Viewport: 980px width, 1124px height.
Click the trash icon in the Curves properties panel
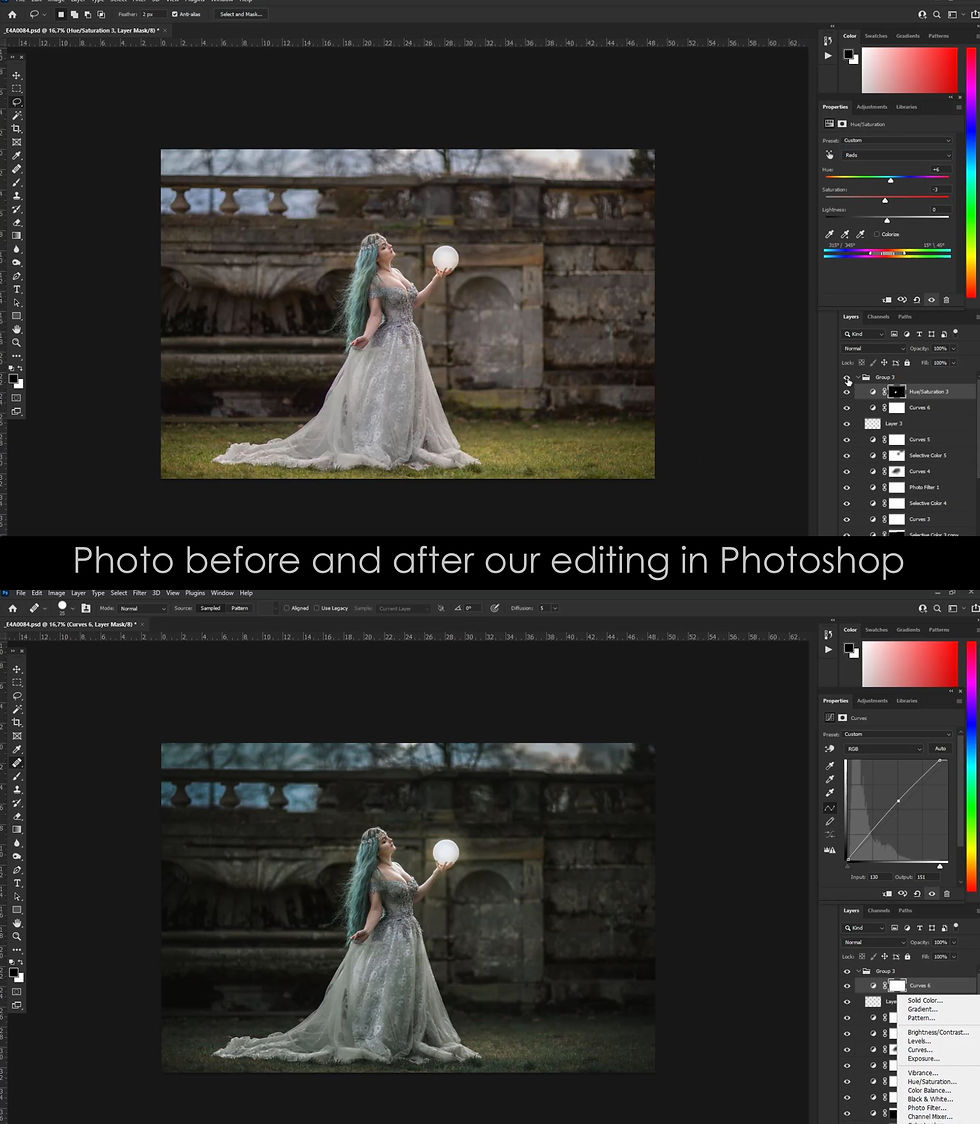(946, 893)
